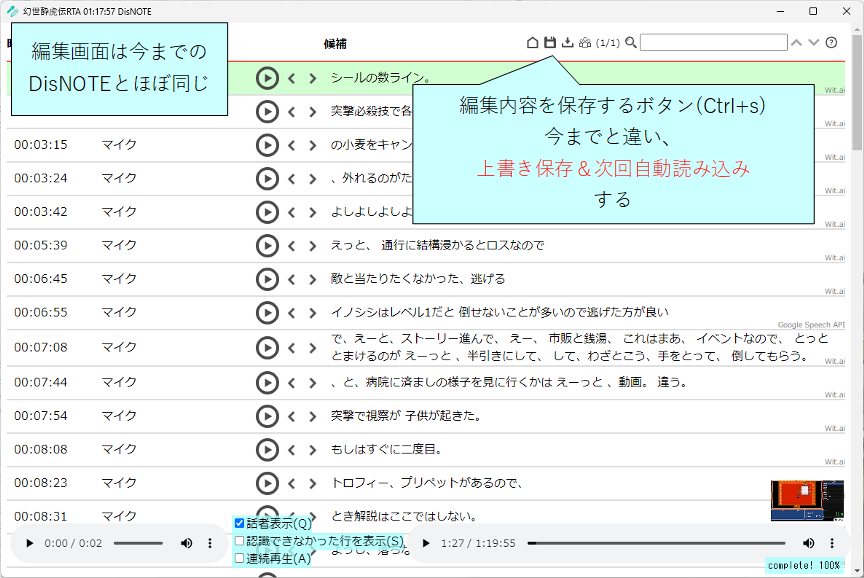This screenshot has width=864, height=578.
Task: Enable 連続再生(A) checkbox
Action: (x=239, y=558)
